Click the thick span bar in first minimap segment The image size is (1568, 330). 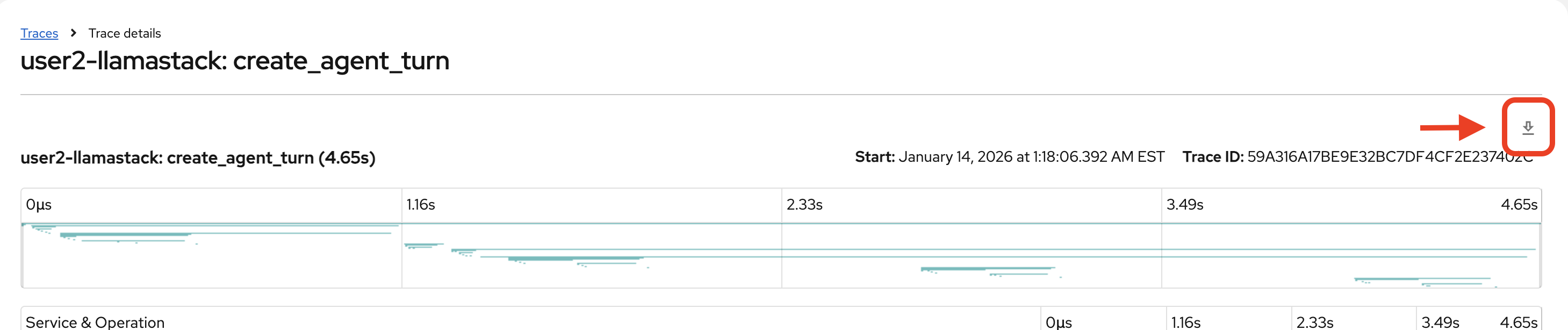[x=125, y=234]
